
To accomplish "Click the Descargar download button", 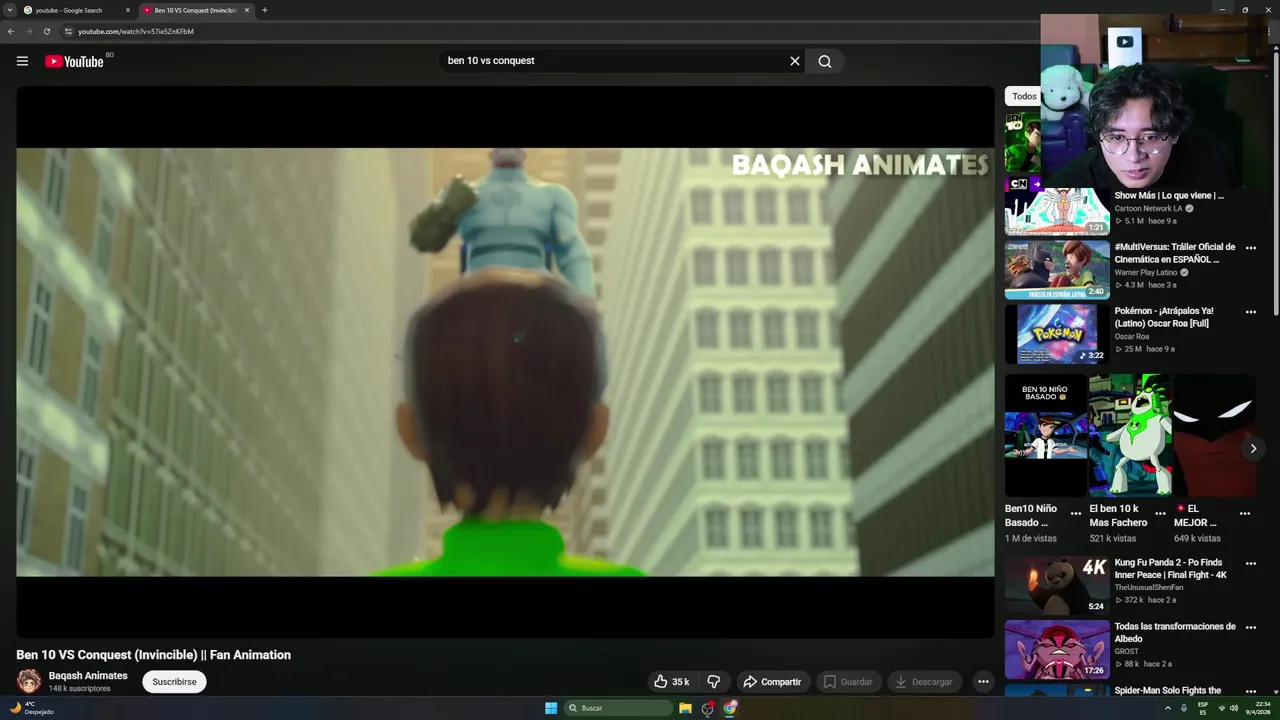I will tap(923, 682).
